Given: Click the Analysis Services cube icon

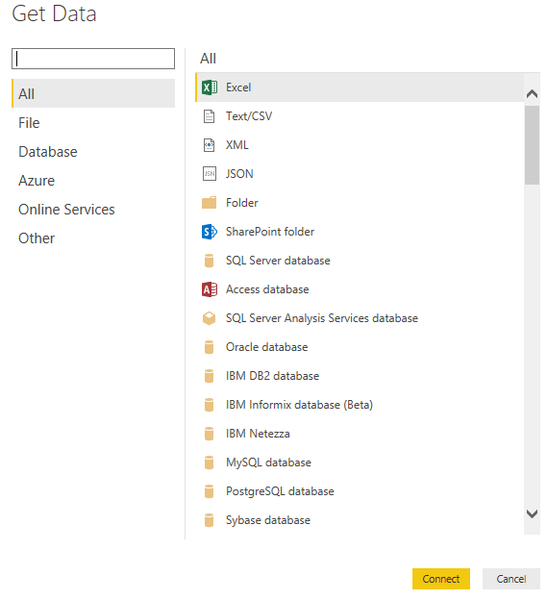Looking at the screenshot, I should 209,318.
